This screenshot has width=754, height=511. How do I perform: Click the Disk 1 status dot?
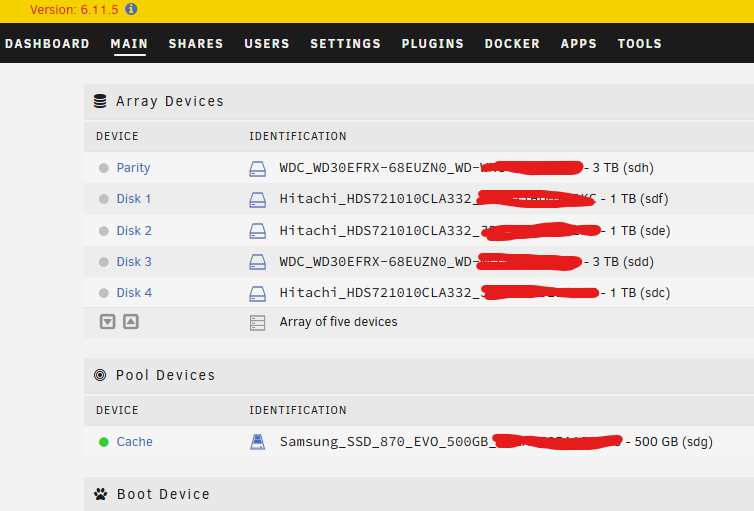(x=103, y=199)
